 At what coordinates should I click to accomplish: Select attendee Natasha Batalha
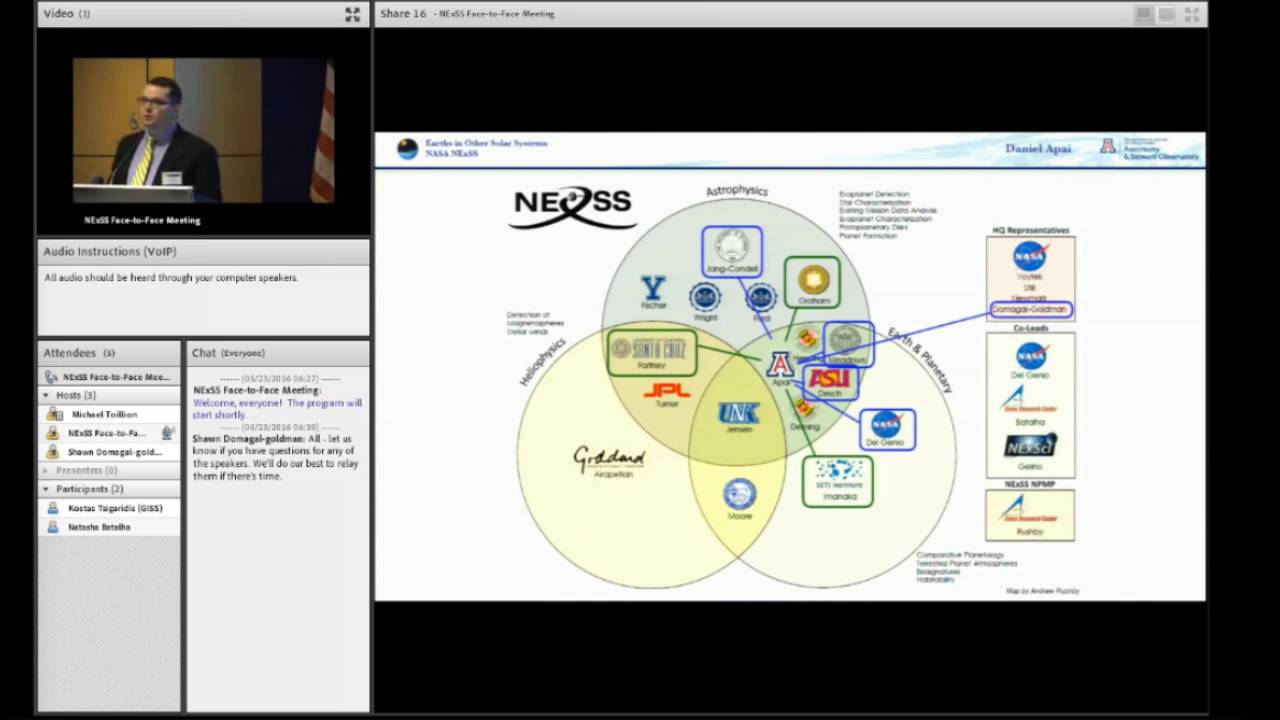point(110,527)
